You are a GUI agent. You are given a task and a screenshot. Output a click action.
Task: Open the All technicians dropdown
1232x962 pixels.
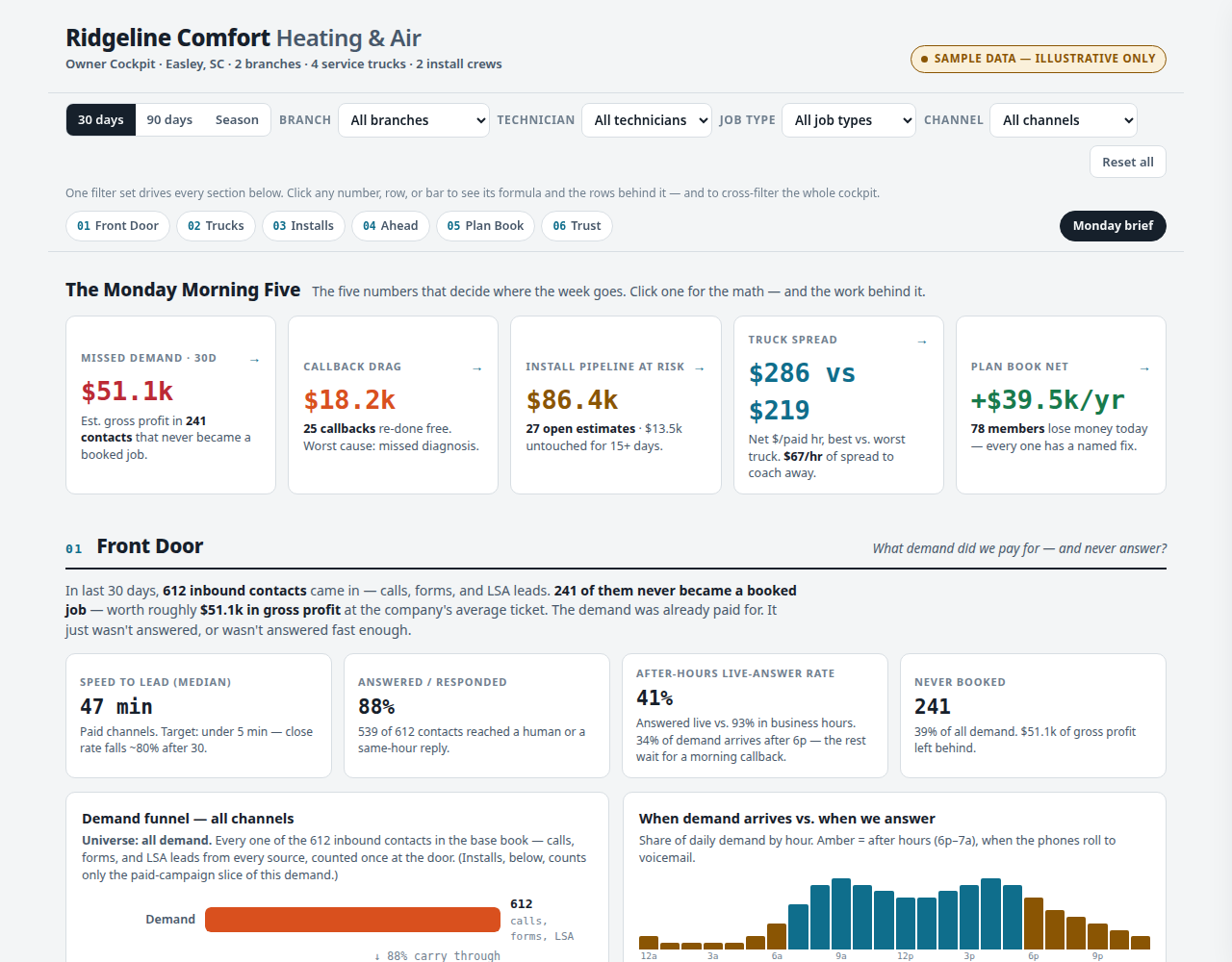(647, 120)
